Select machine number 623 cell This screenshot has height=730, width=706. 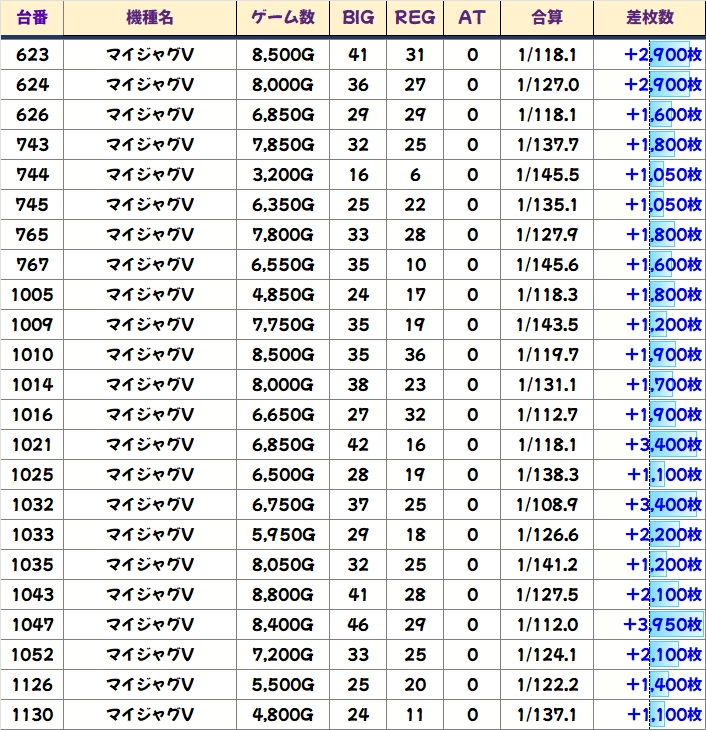[32, 54]
